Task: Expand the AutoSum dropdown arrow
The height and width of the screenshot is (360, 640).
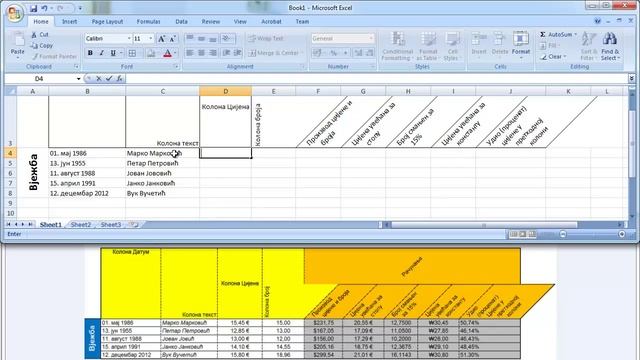Action: click(576, 34)
